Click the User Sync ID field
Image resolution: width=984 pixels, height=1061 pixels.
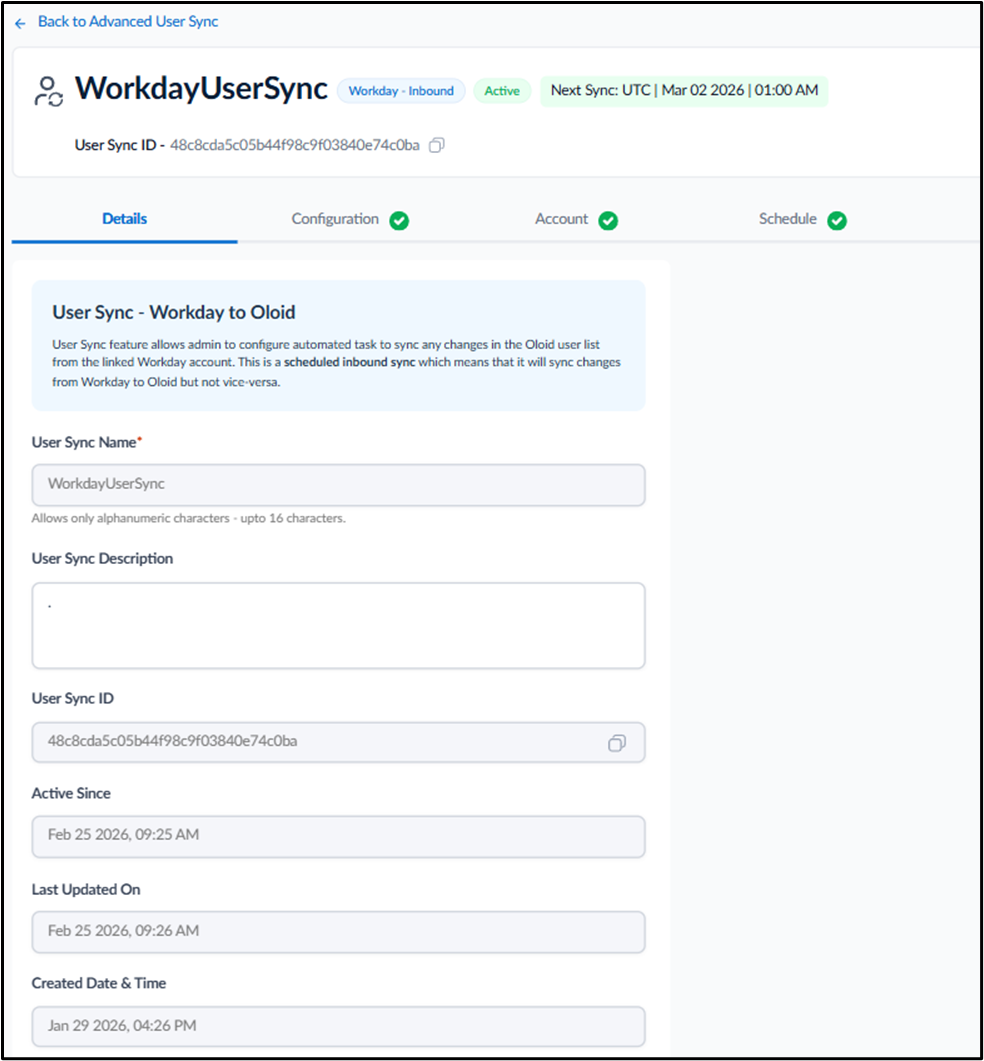pos(338,742)
